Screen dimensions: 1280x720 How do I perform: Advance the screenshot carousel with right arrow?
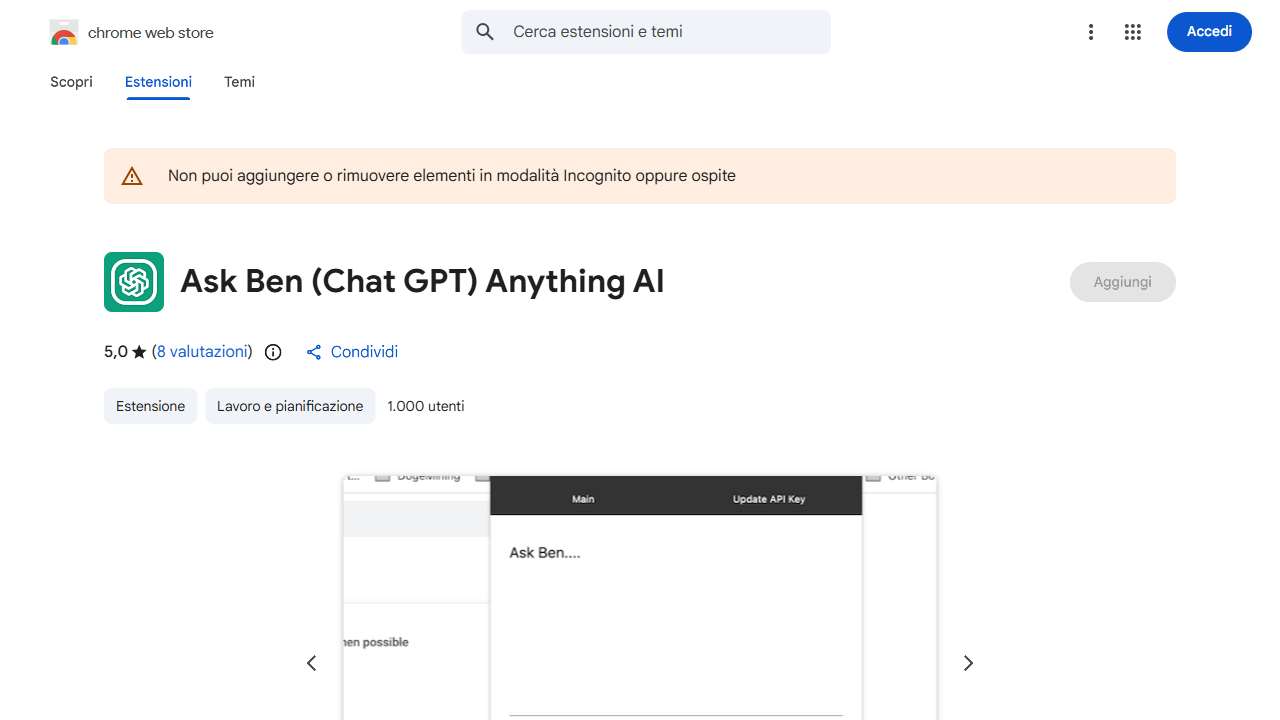[x=967, y=663]
